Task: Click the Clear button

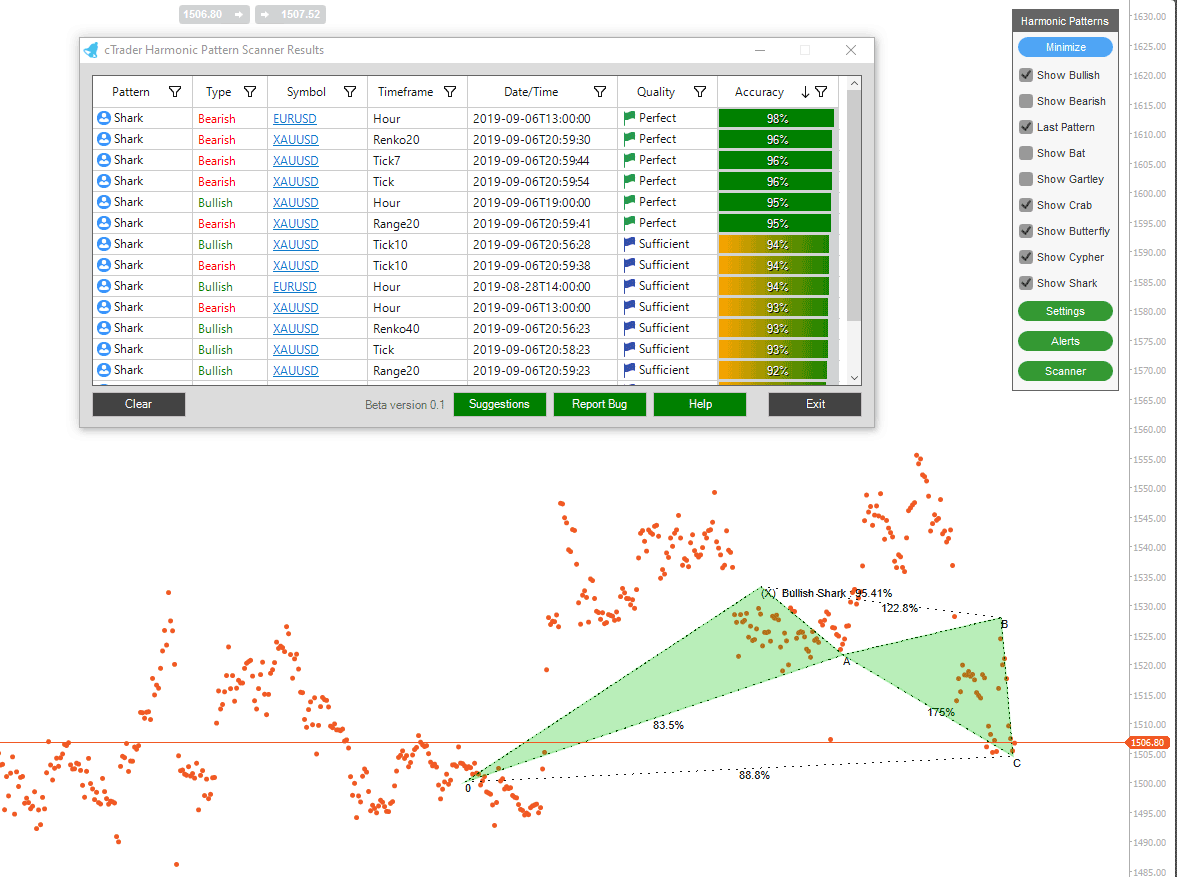Action: pyautogui.click(x=139, y=404)
